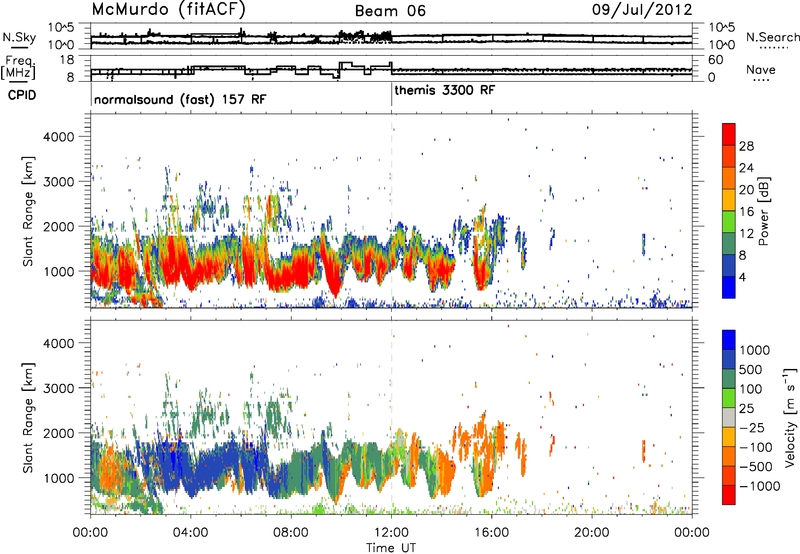
Task: Click 'normalsound (fast) 157 RF' text
Action: click(180, 99)
